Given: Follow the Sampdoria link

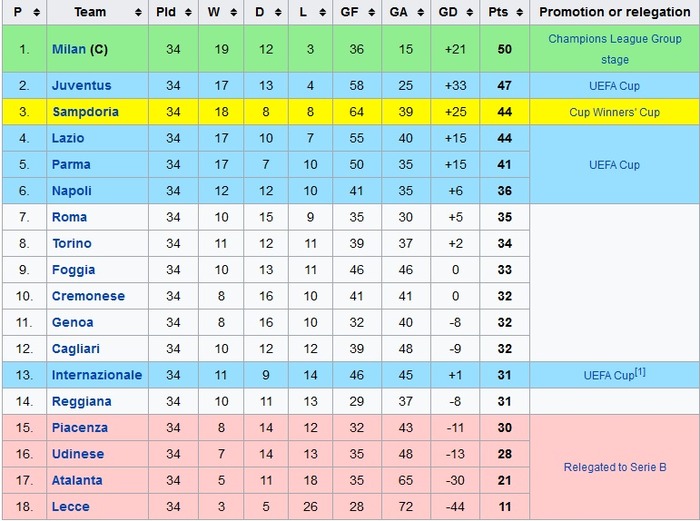Looking at the screenshot, I should tap(86, 112).
